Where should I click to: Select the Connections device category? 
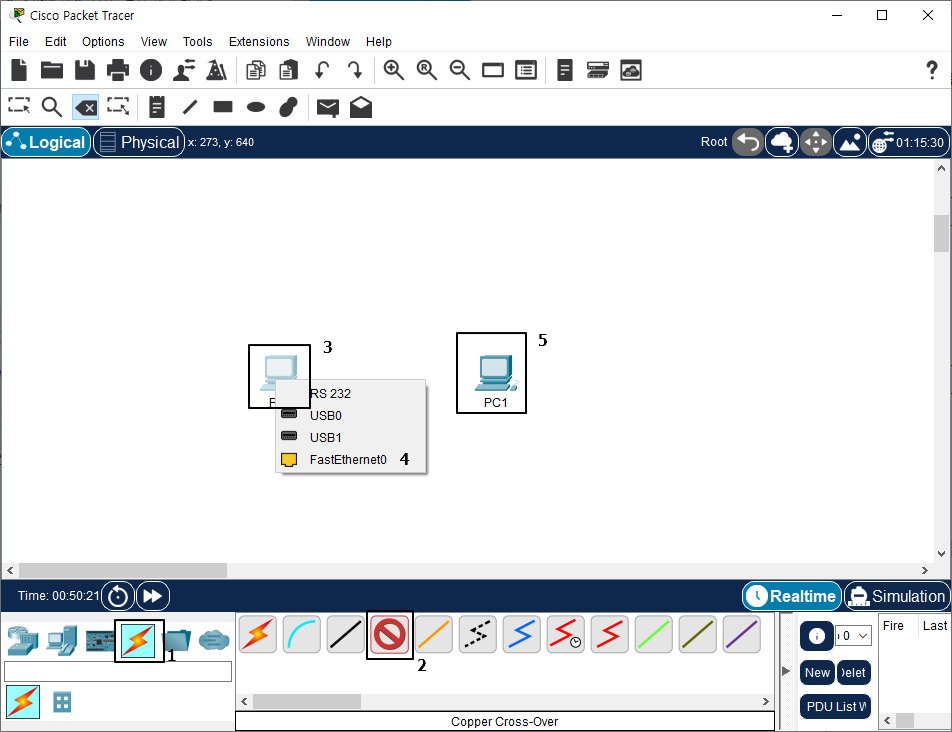139,640
